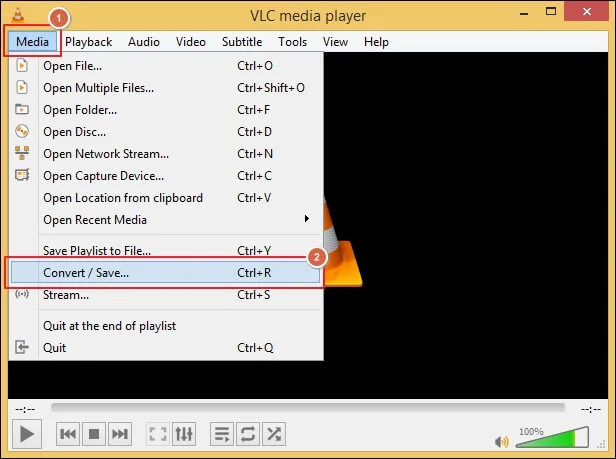616x459 pixels.
Task: Click the Open File icon
Action: 22,65
